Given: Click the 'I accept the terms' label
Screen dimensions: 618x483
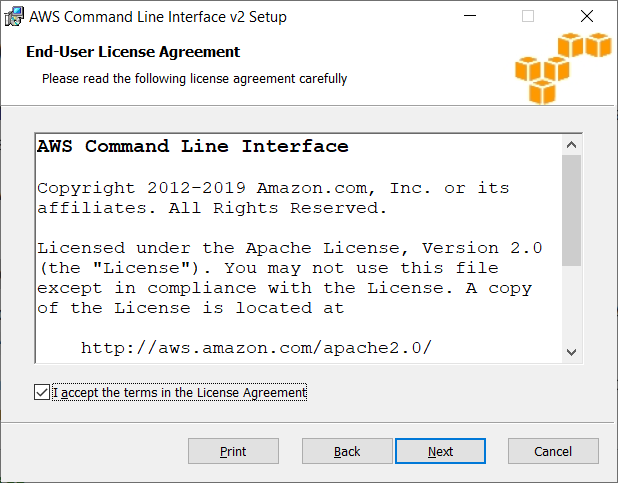Looking at the screenshot, I should [x=179, y=392].
